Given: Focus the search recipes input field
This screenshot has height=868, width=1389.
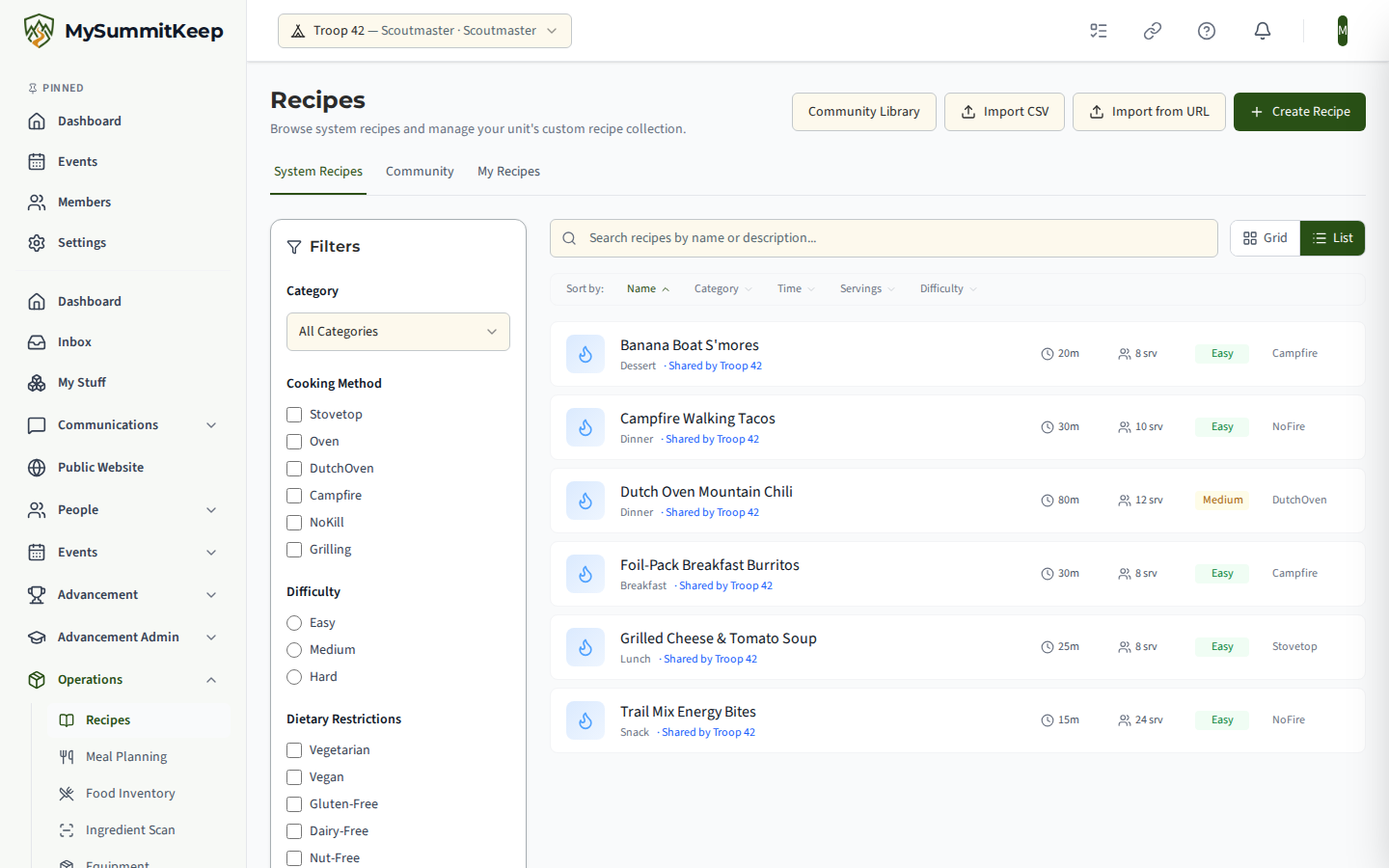Looking at the screenshot, I should 884,238.
